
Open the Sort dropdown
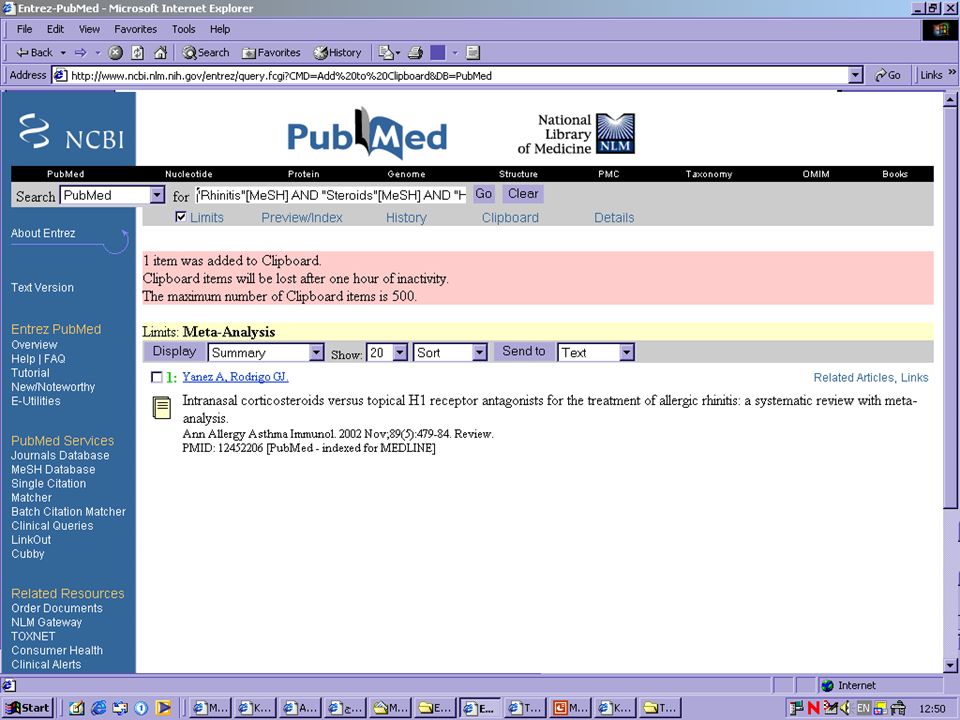tap(480, 353)
